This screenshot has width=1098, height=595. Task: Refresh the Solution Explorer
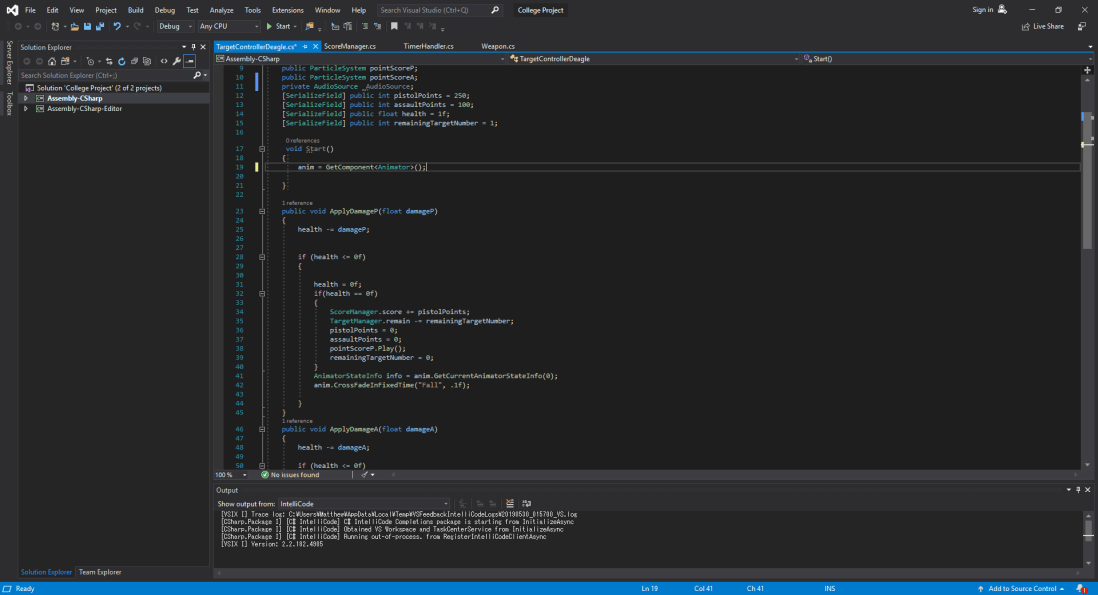coord(122,62)
